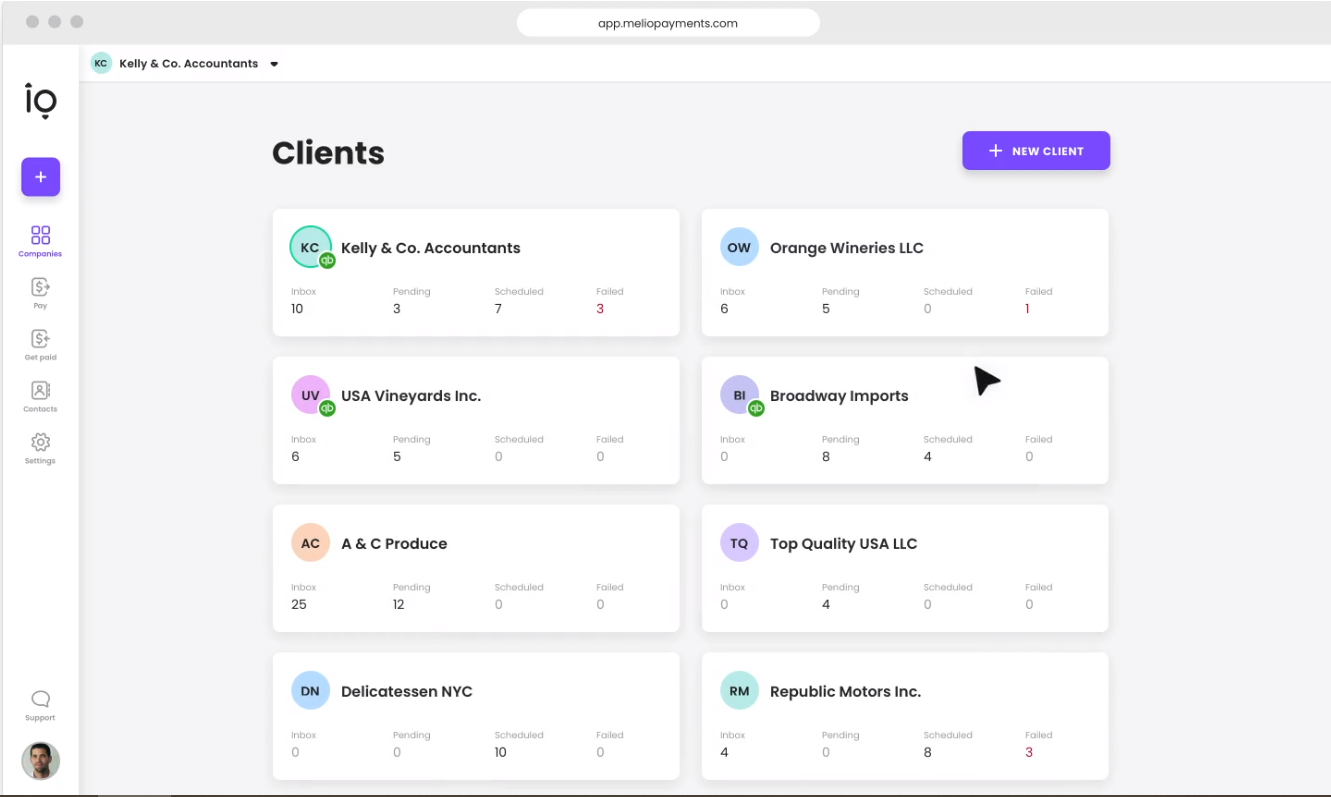This screenshot has height=797, width=1331.
Task: Click the Scheduled label on USA Vineyards card
Action: (x=519, y=439)
